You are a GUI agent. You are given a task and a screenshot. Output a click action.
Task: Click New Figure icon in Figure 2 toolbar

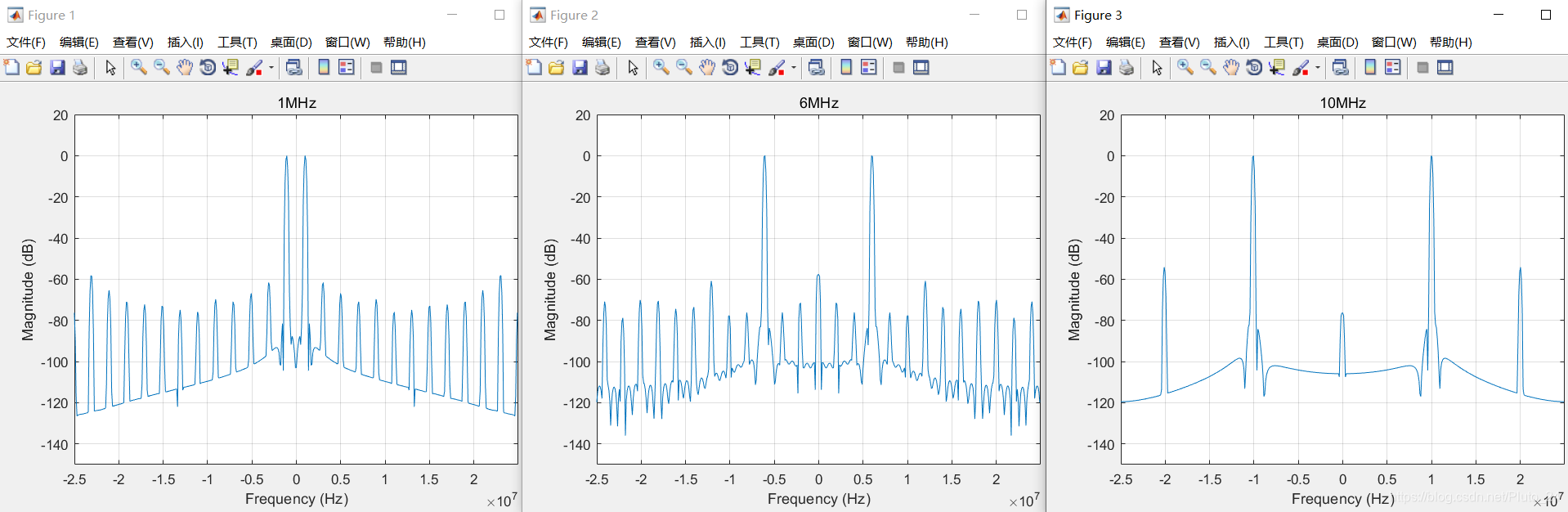(534, 67)
